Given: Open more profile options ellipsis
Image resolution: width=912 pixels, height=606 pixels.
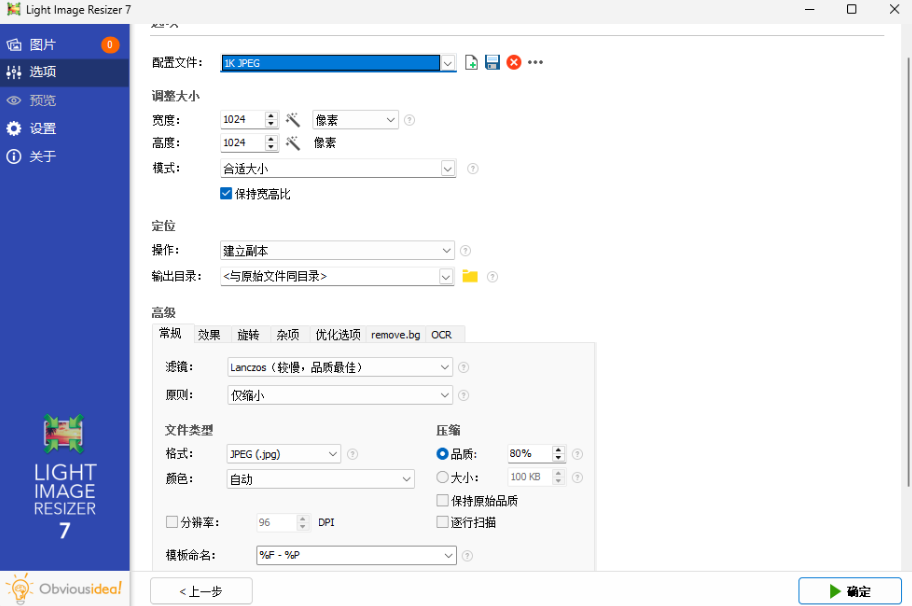Looking at the screenshot, I should (x=535, y=62).
